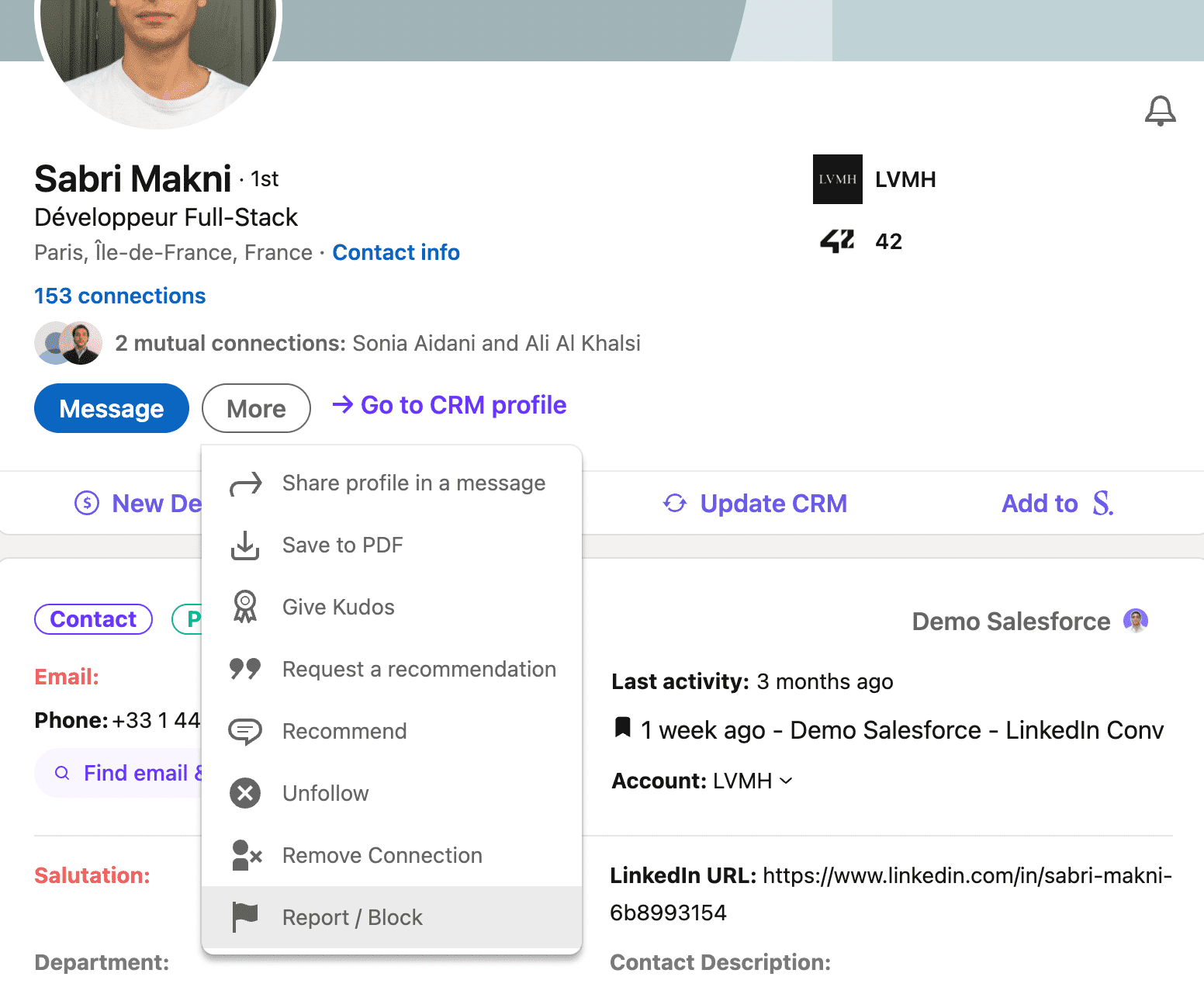Click the Demo Salesforce avatar
The height and width of the screenshot is (1001, 1204).
point(1135,620)
